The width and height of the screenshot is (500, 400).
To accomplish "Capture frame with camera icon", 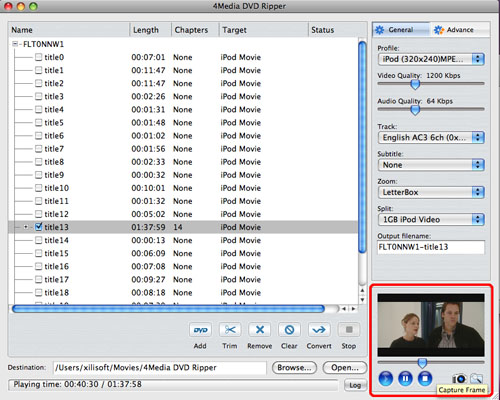I will click(x=459, y=379).
